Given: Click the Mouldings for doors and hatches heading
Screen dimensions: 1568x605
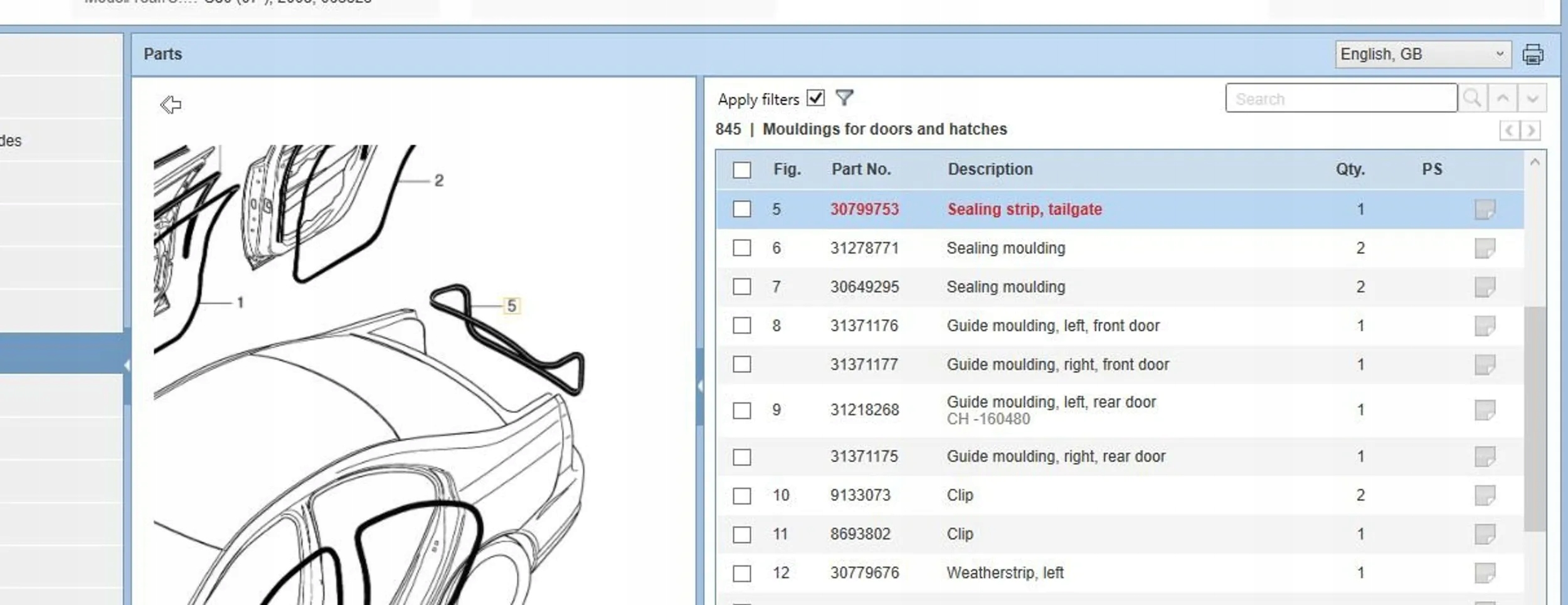Looking at the screenshot, I should (884, 129).
